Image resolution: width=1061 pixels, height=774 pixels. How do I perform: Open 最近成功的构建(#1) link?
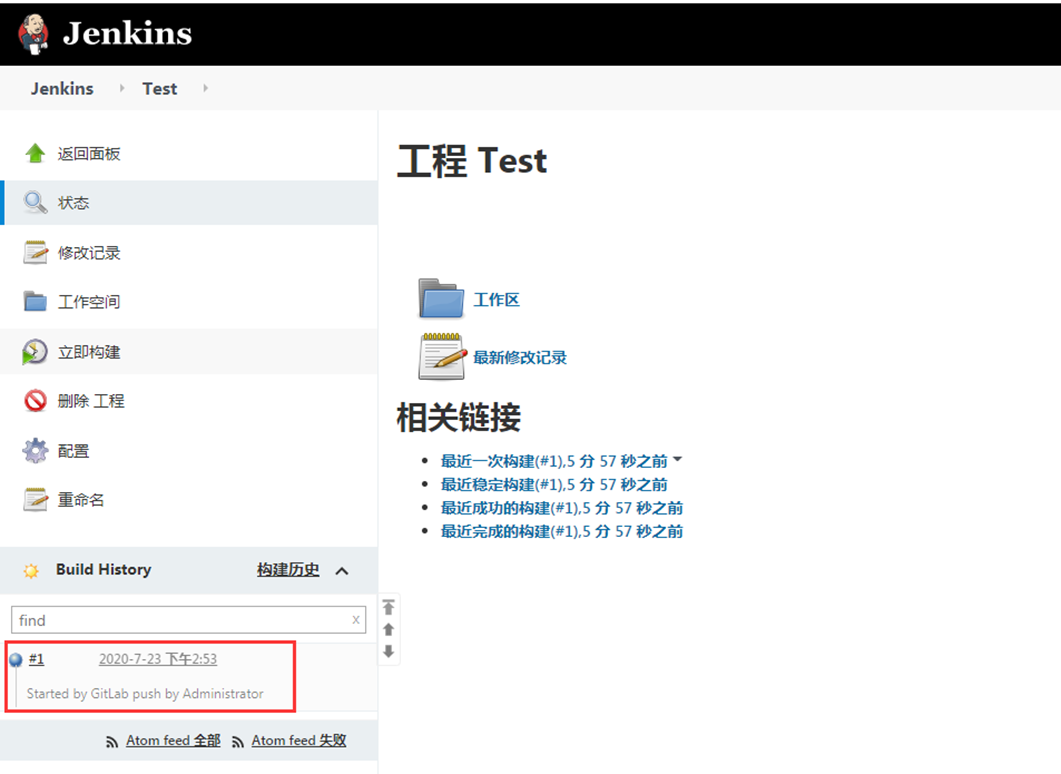pyautogui.click(x=562, y=507)
